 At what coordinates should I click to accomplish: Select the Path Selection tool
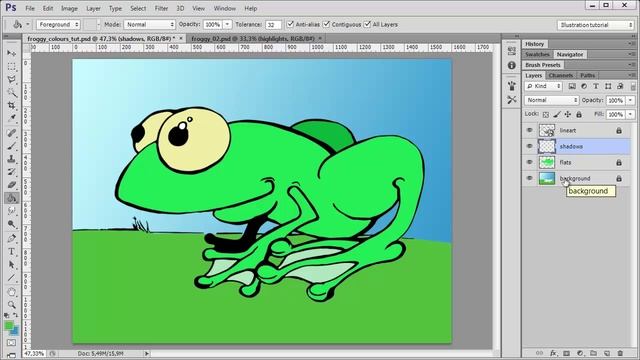(x=11, y=264)
